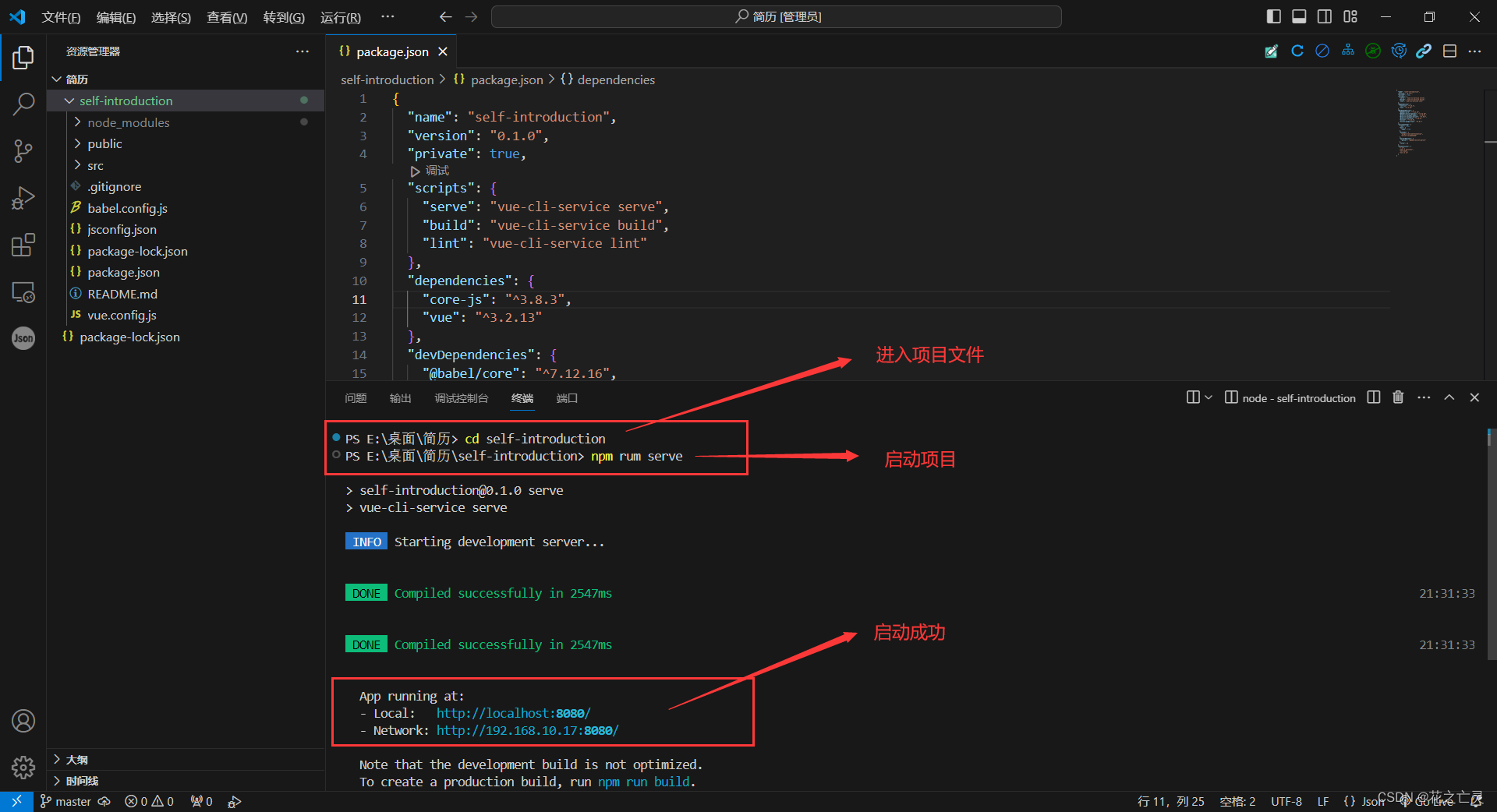Open the Source Control sidebar icon
The height and width of the screenshot is (812, 1497).
click(x=23, y=150)
